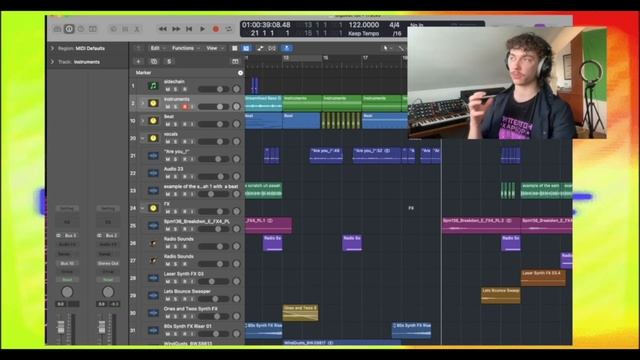Viewport: 640px width, 360px height.
Task: Click the Beat track pan knob
Action: pos(236,124)
